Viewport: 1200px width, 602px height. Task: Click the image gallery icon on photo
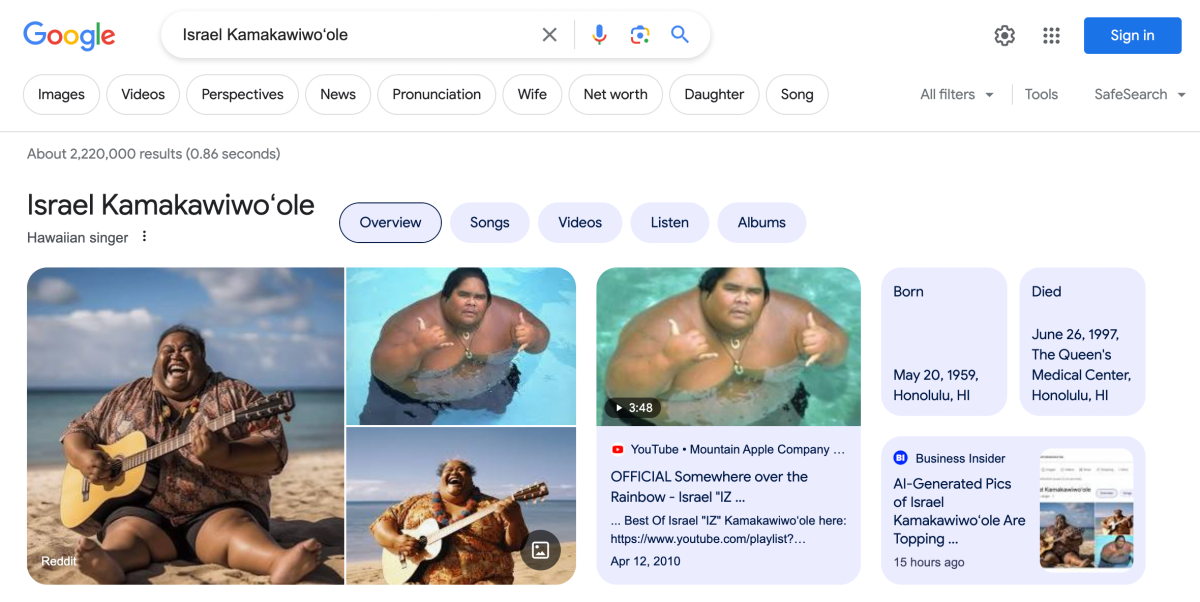(540, 549)
